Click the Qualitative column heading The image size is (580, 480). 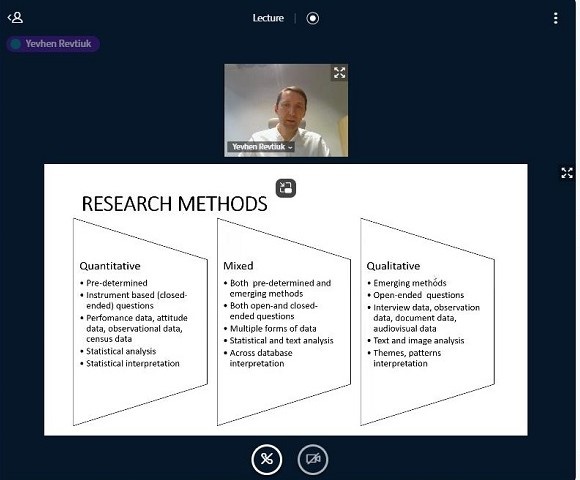coord(393,266)
